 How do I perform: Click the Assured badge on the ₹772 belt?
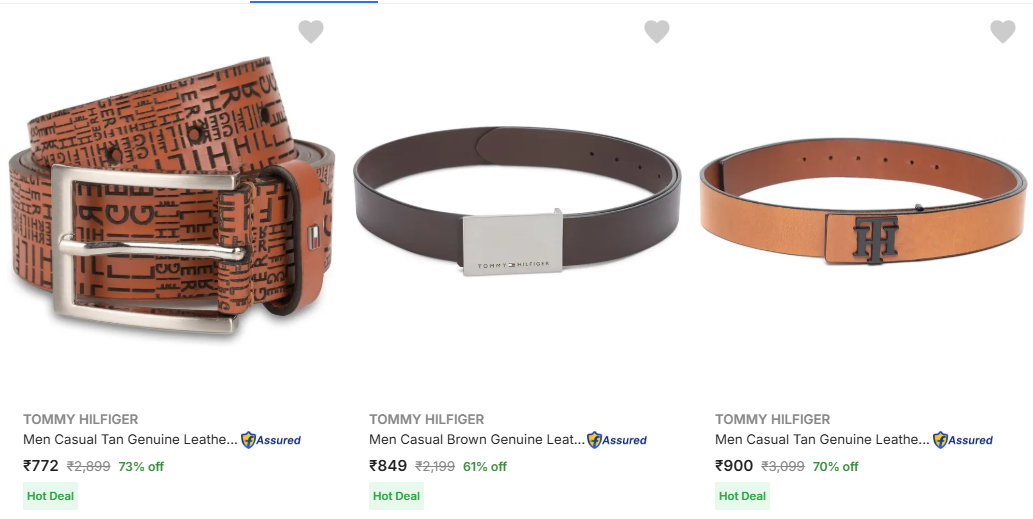coord(271,440)
